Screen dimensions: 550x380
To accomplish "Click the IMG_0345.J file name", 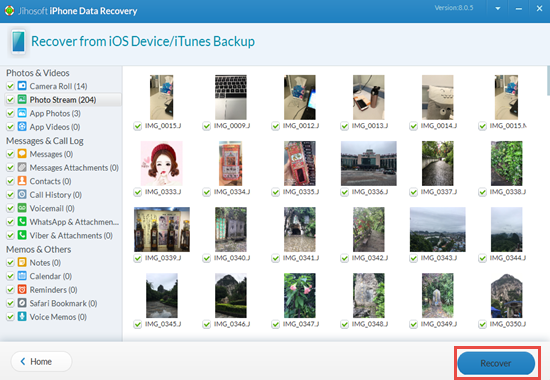I will click(163, 324).
